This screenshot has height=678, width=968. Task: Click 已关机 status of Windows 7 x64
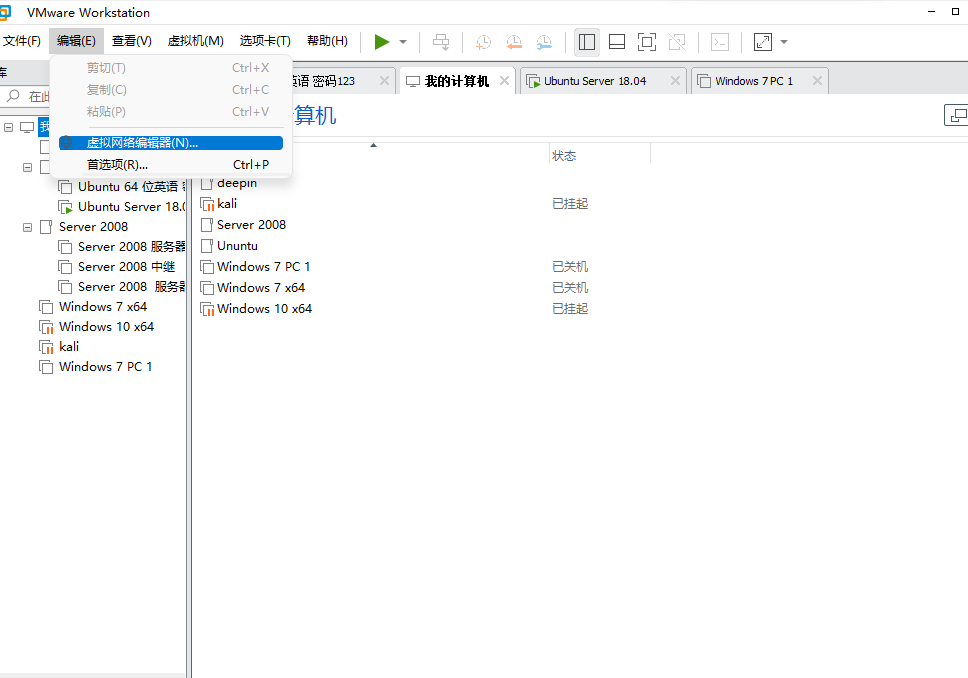tap(570, 288)
